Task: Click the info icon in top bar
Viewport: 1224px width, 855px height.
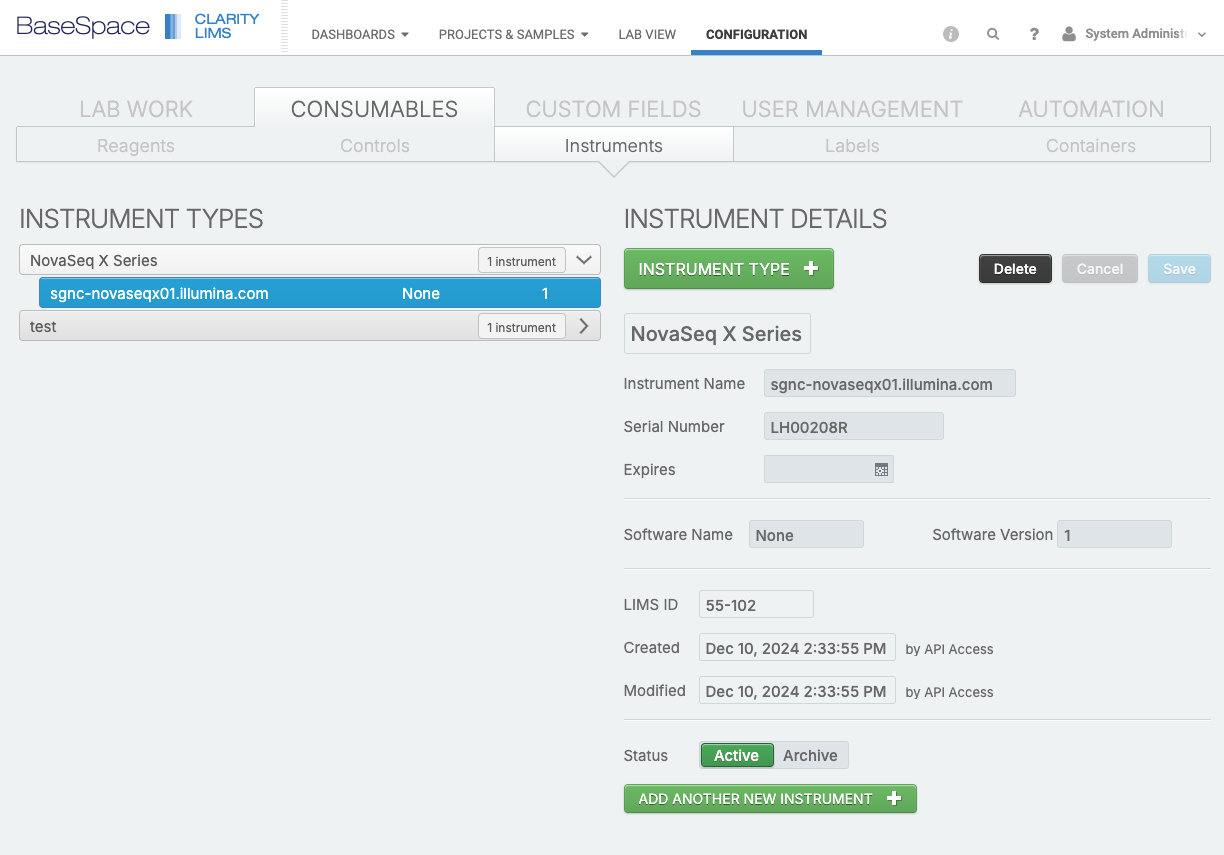Action: click(950, 34)
